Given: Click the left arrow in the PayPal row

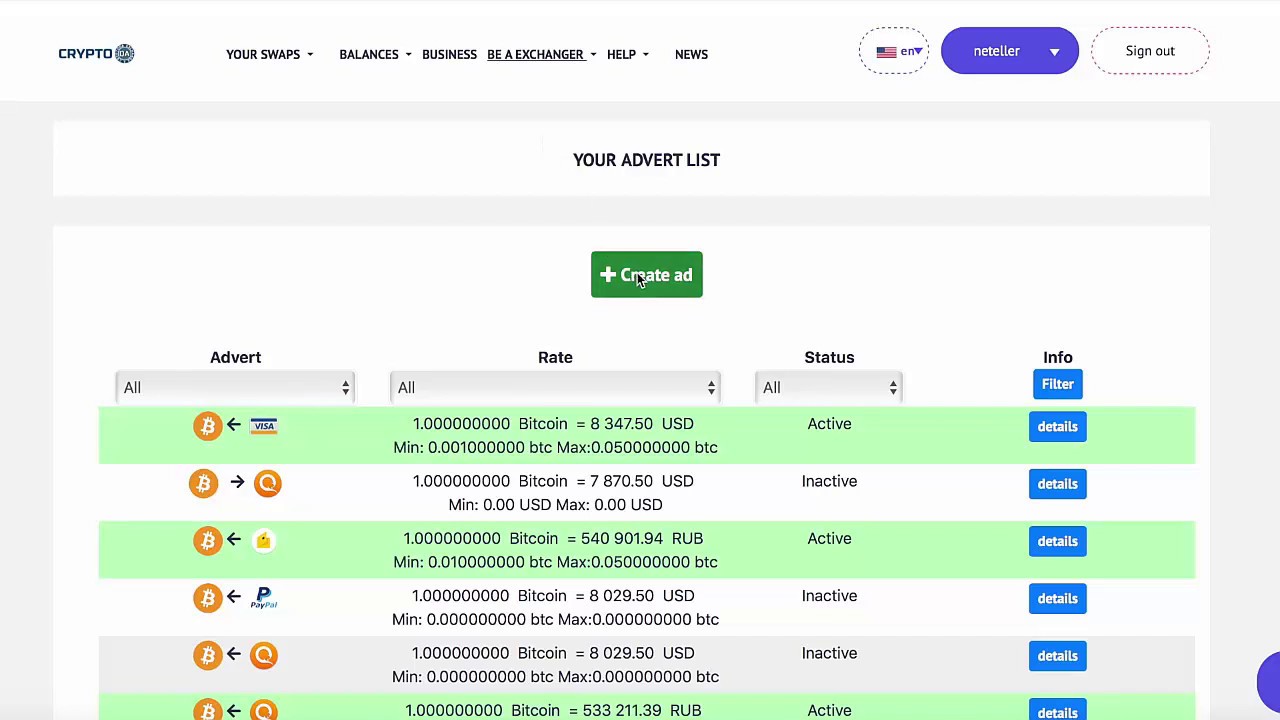Looking at the screenshot, I should coord(233,597).
